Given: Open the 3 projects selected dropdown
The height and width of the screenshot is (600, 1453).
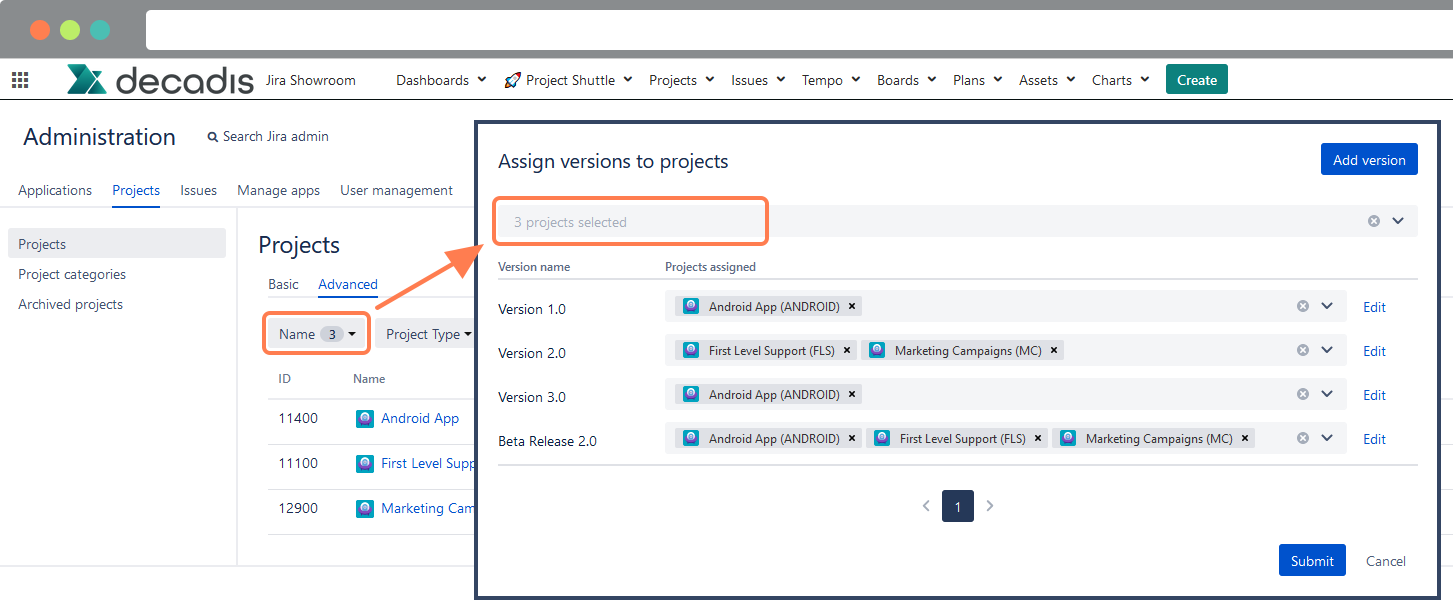Looking at the screenshot, I should click(1398, 220).
